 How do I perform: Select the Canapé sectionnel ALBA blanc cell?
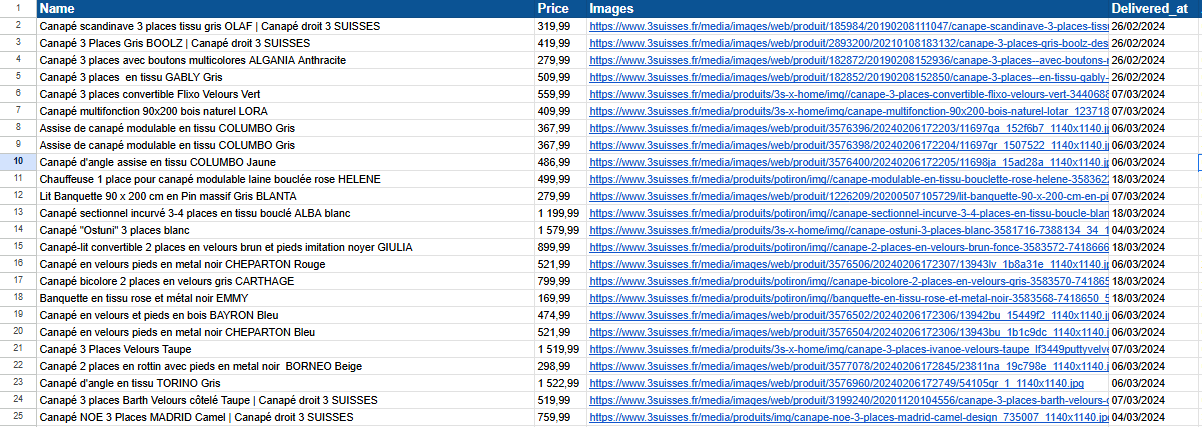coord(285,213)
